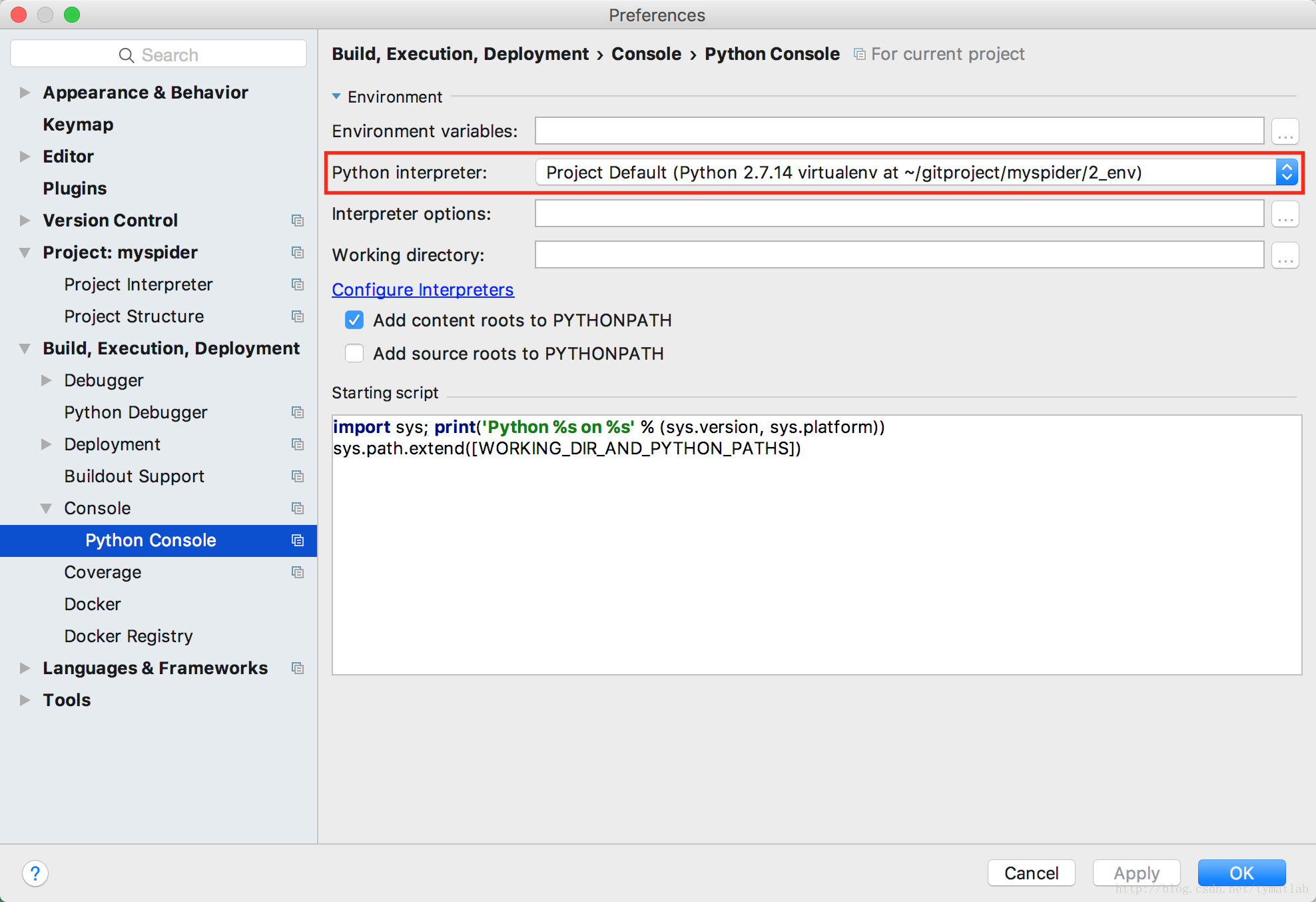Open Project Structure settings page
Image resolution: width=1316 pixels, height=902 pixels.
134,316
